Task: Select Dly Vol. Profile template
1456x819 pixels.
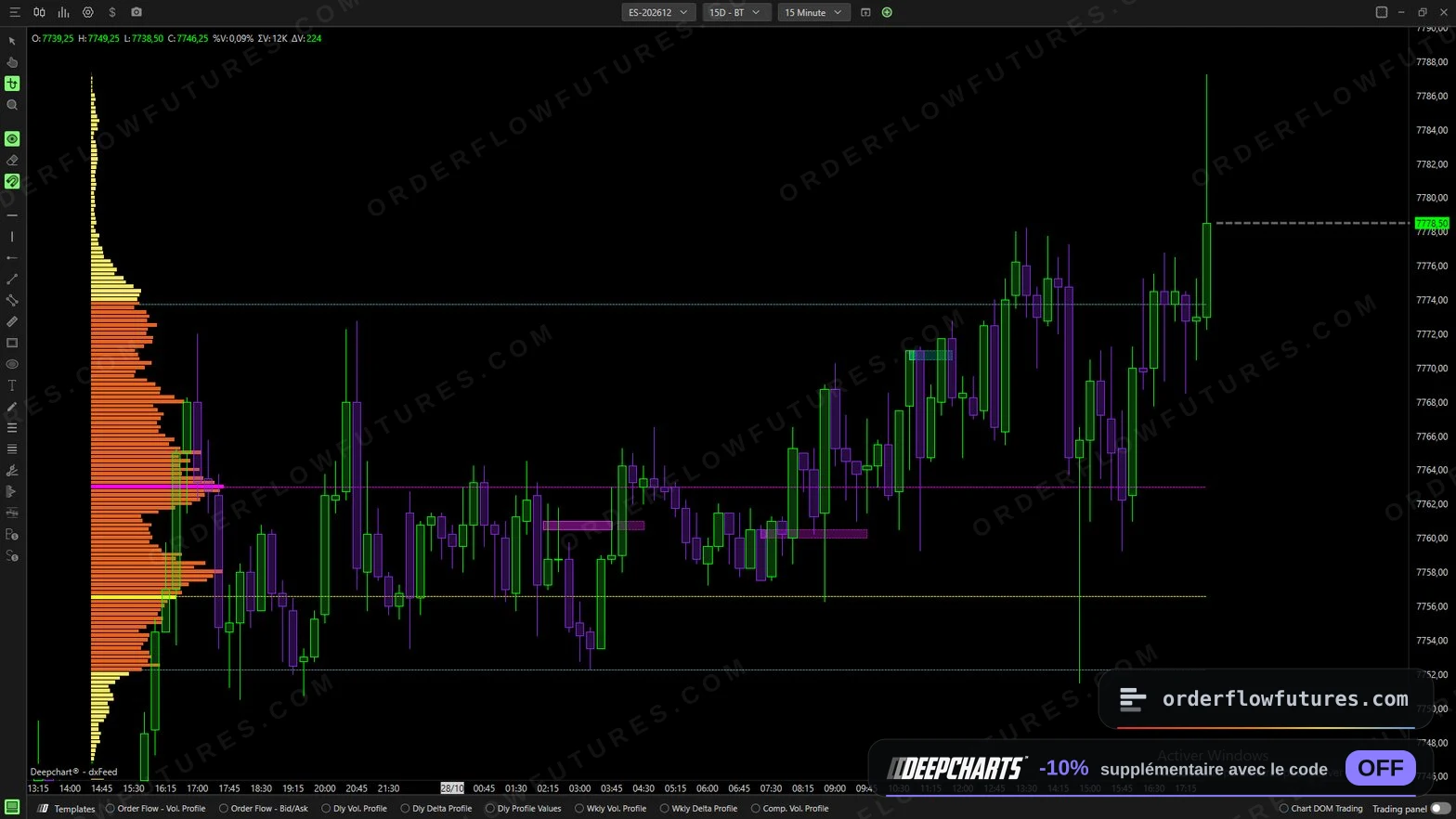Action: pos(354,809)
